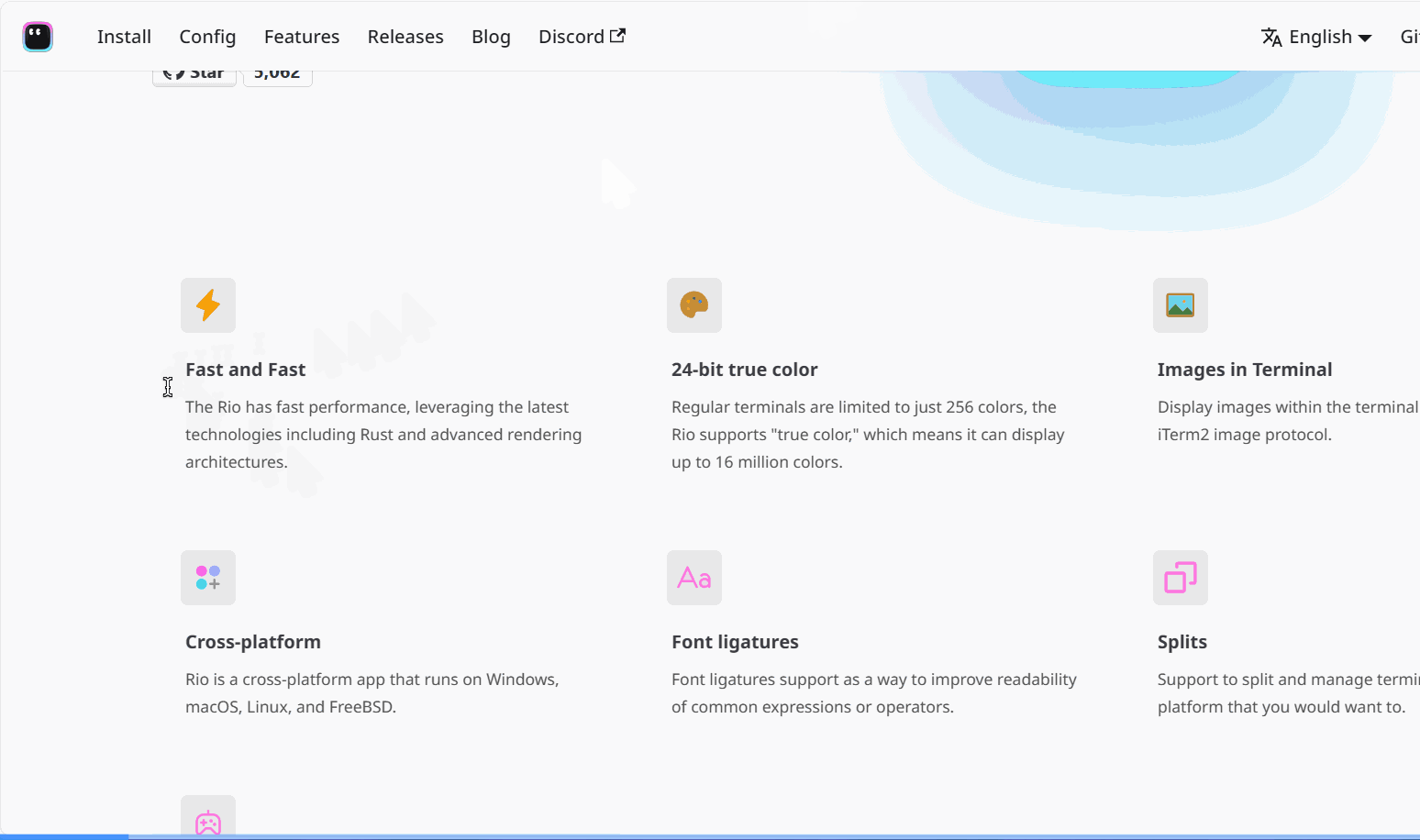Image resolution: width=1420 pixels, height=840 pixels.
Task: Click the "Splits" heading
Action: pos(1181,642)
